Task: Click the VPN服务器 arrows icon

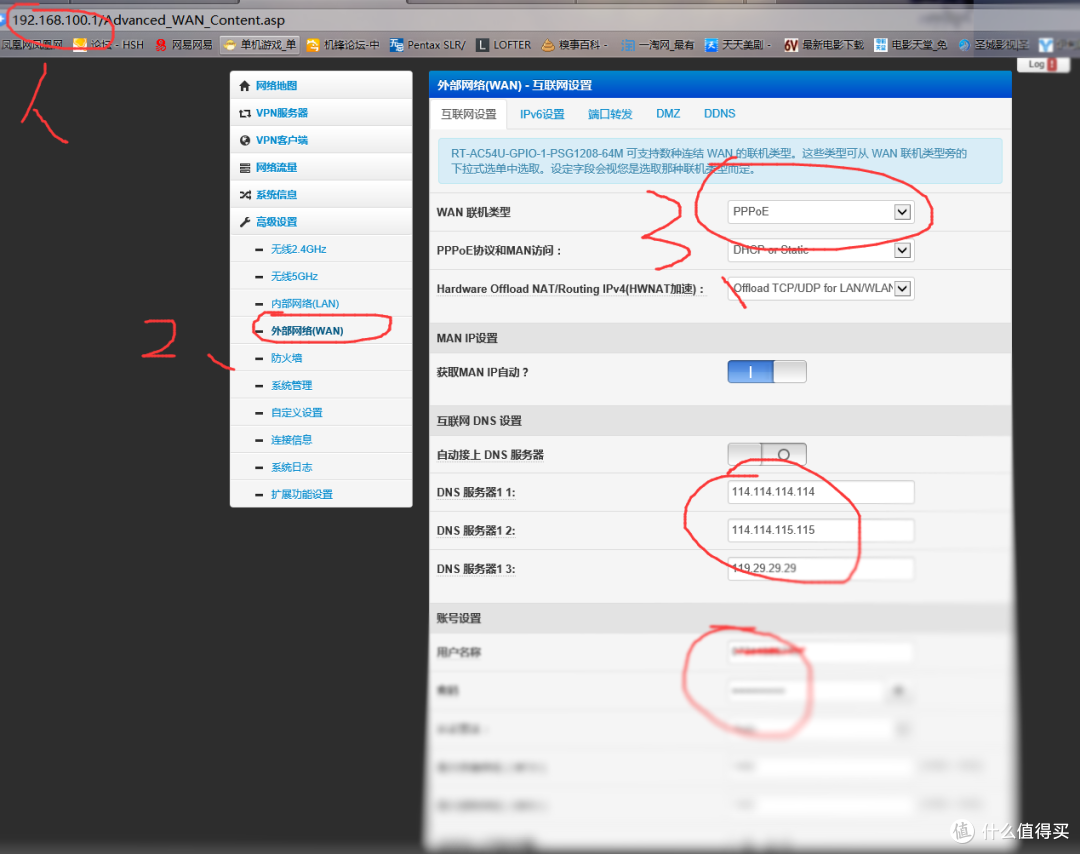Action: [x=245, y=113]
